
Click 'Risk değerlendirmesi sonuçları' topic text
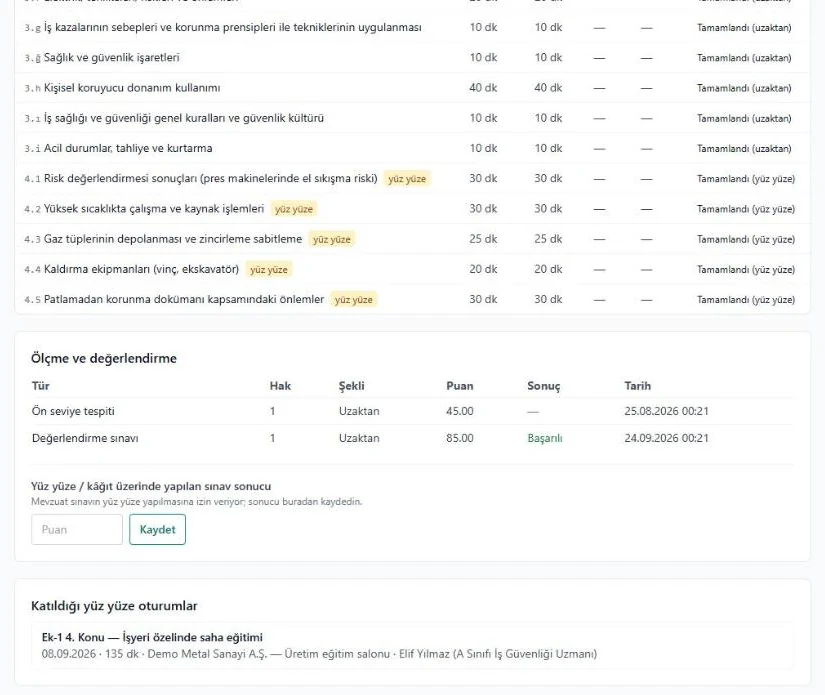pyautogui.click(x=210, y=178)
